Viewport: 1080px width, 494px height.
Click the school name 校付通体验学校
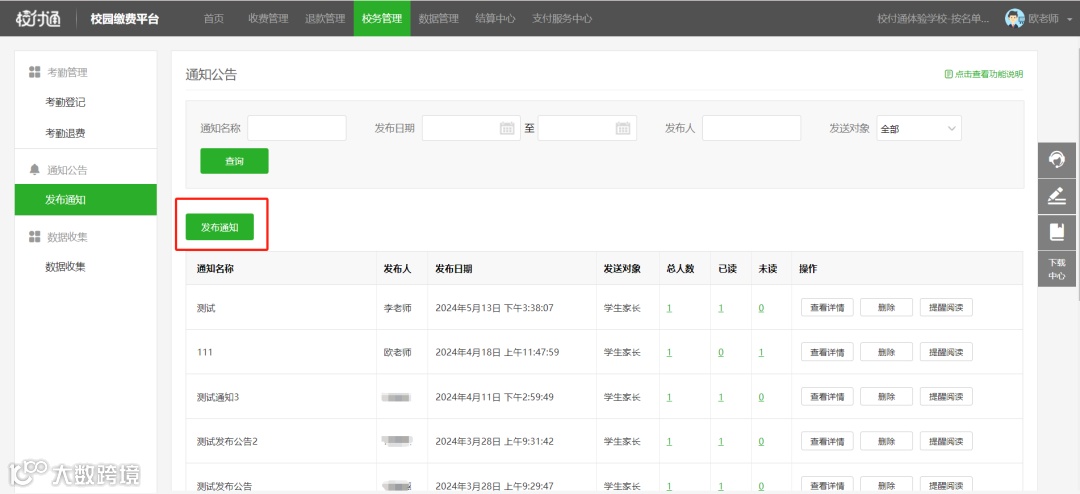coord(933,19)
